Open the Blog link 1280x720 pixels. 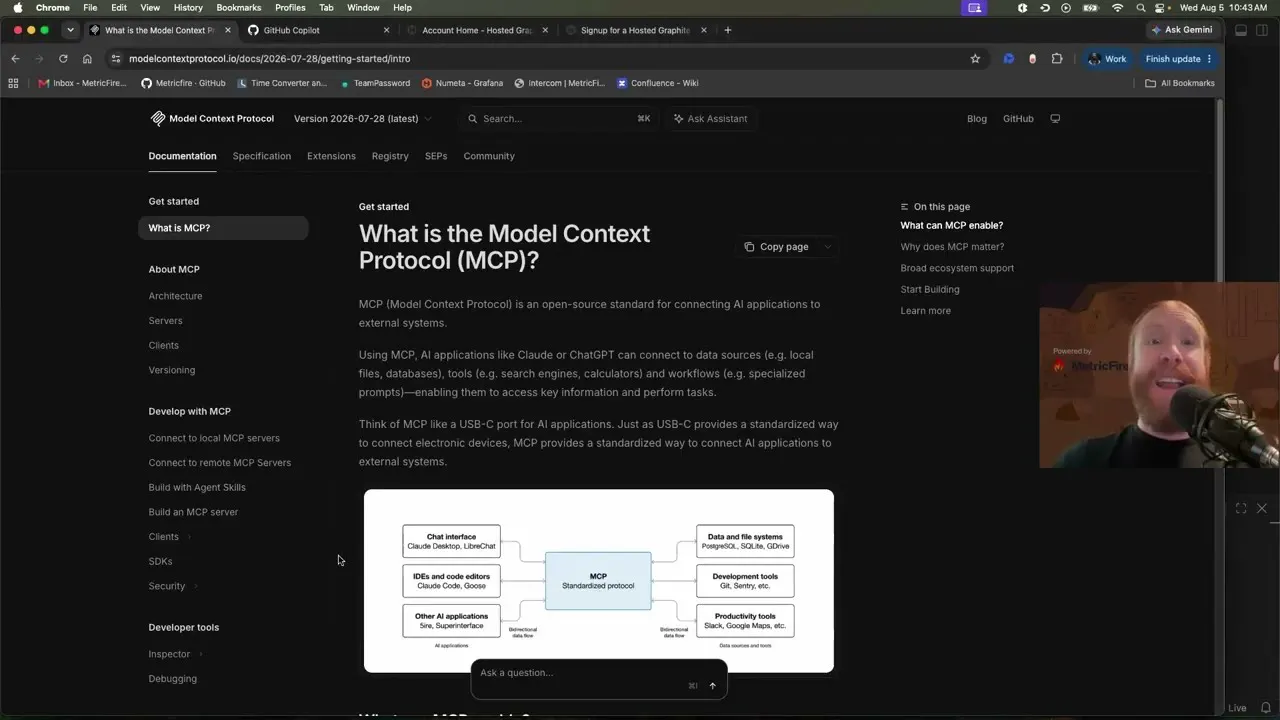977,118
